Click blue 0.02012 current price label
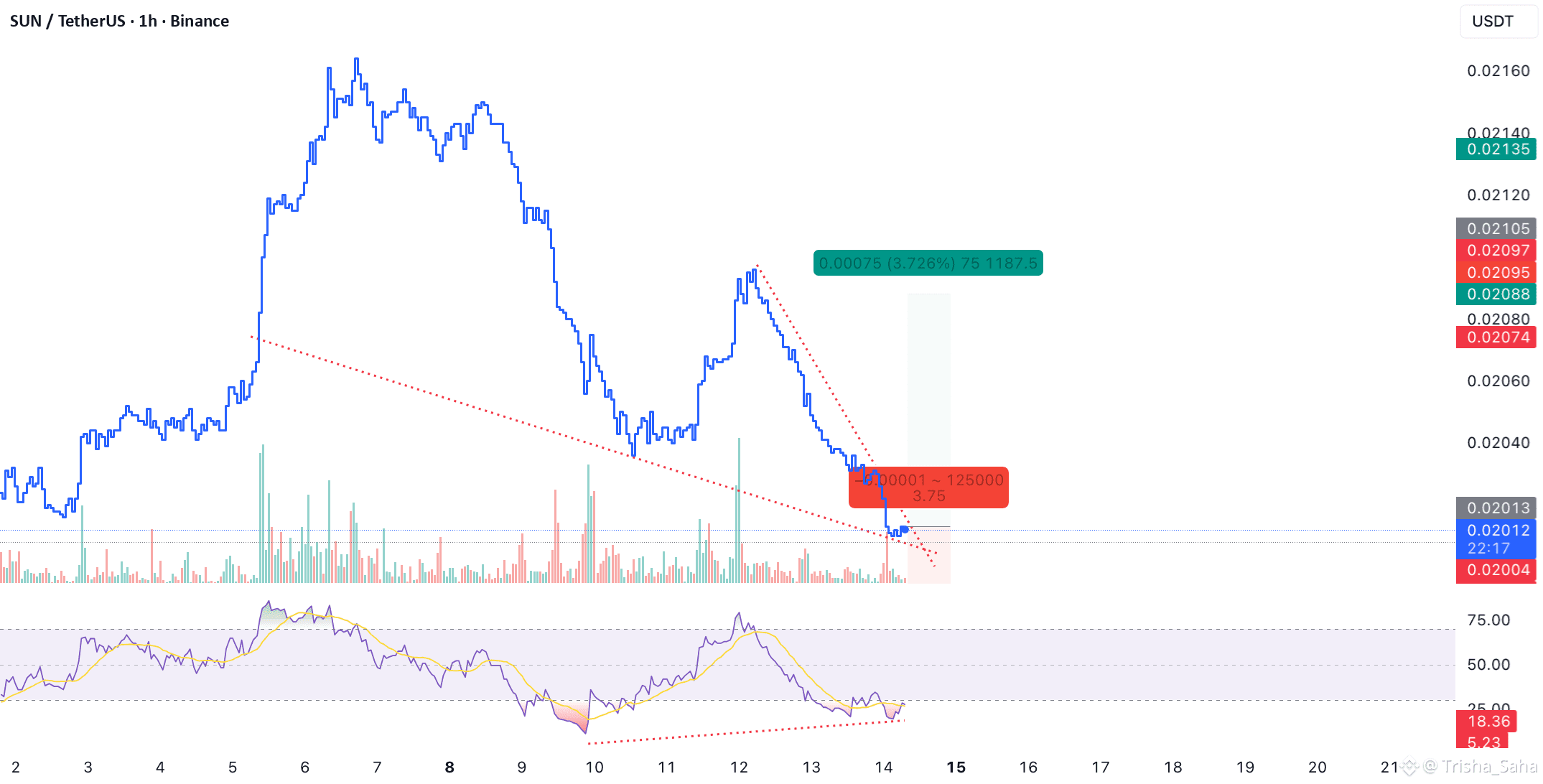Image resolution: width=1543 pixels, height=784 pixels. point(1496,531)
